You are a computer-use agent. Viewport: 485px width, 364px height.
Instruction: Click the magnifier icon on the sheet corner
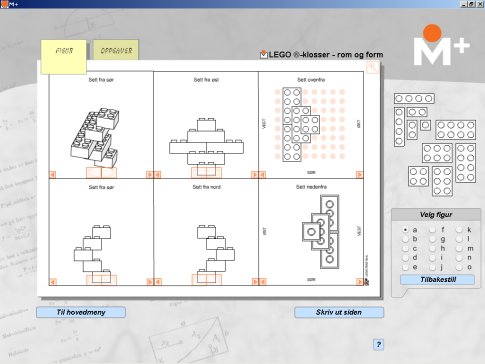click(372, 68)
